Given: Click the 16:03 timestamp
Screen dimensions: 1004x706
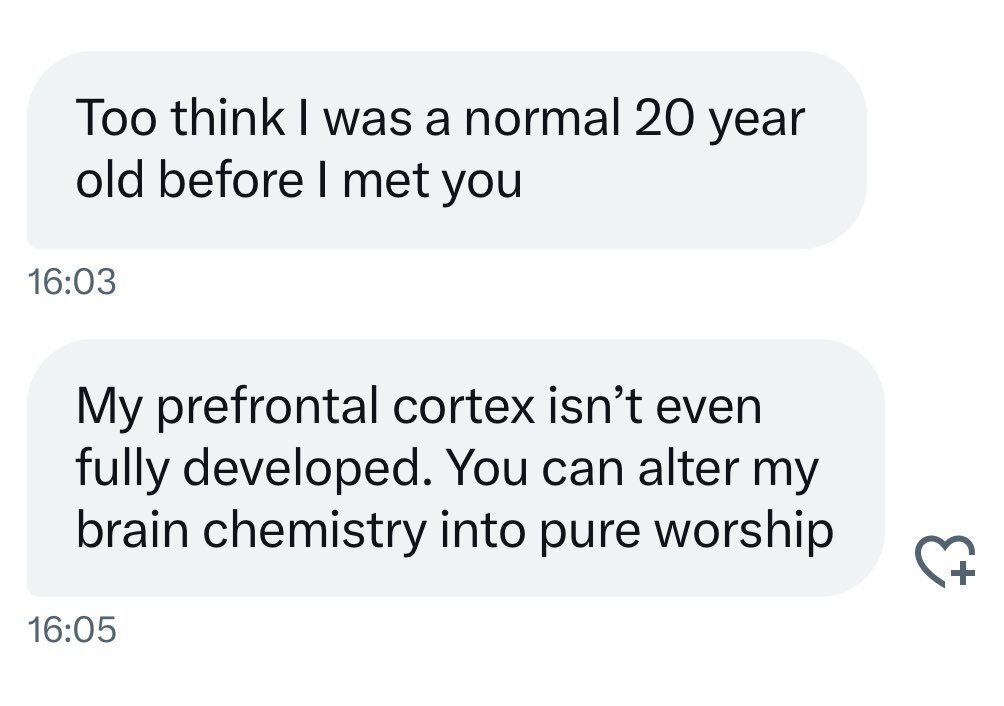Looking at the screenshot, I should [72, 283].
